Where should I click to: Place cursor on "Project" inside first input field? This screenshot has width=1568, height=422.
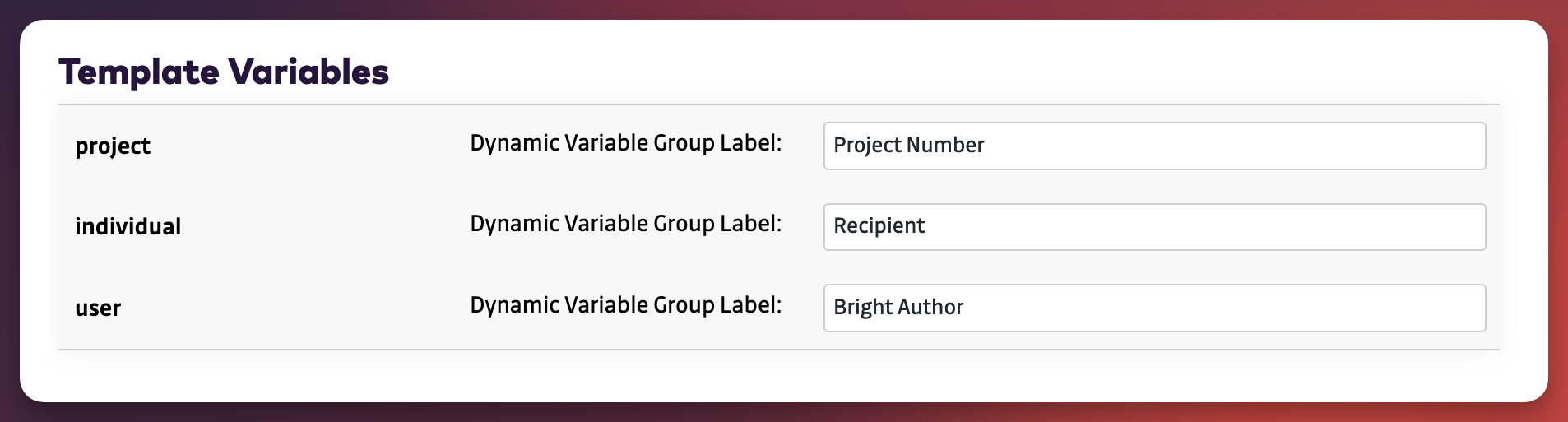point(867,146)
